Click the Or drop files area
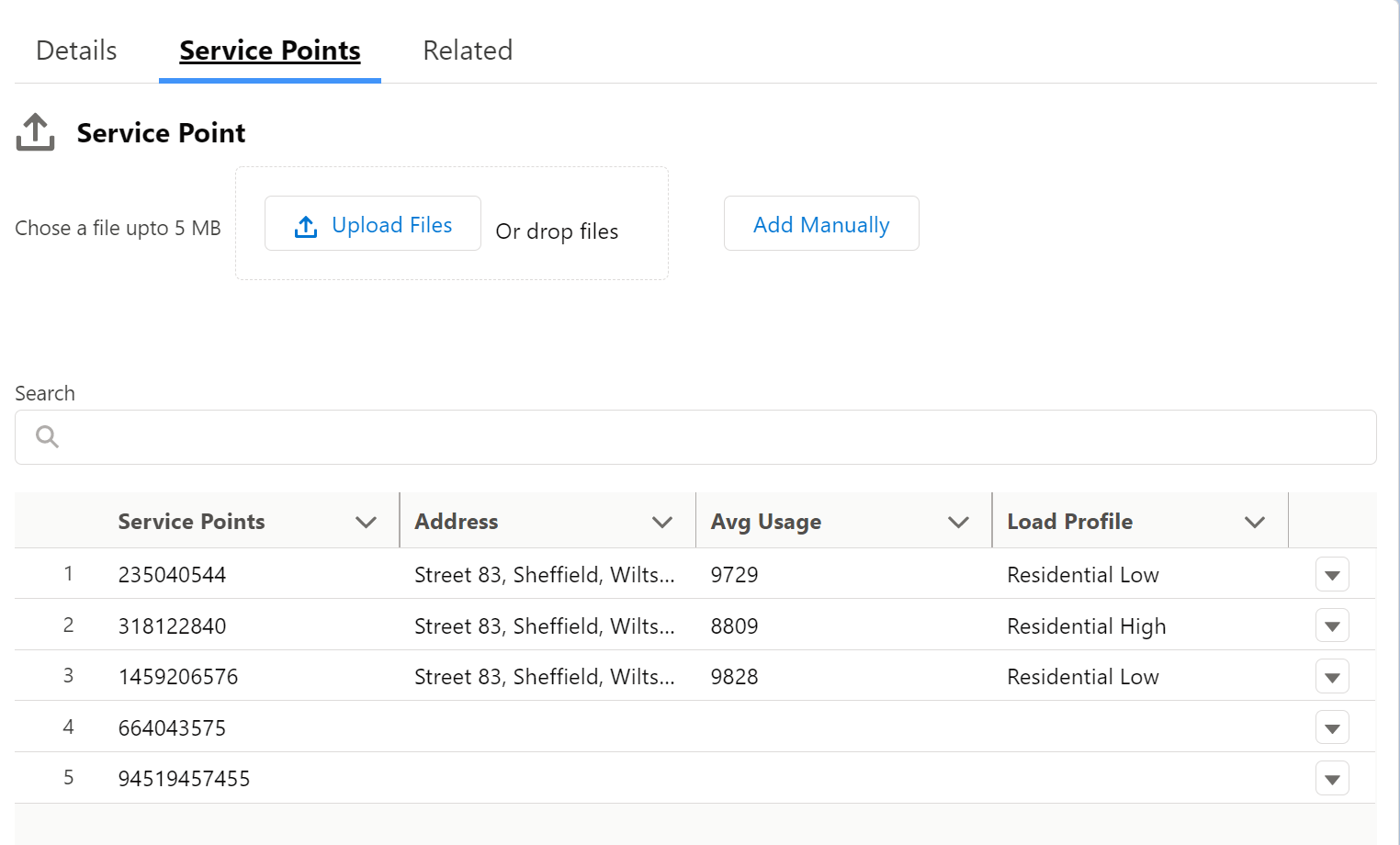 point(557,231)
